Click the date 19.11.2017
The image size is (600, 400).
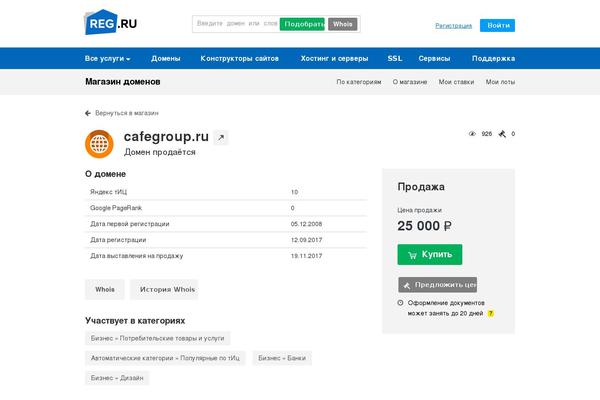[306, 256]
